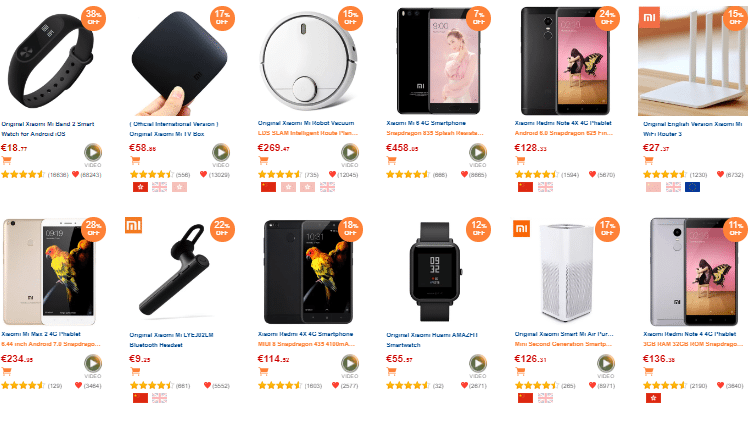This screenshot has width=750, height=421.
Task: Play video for Xiaomi Mi Band 2
Action: (93, 153)
